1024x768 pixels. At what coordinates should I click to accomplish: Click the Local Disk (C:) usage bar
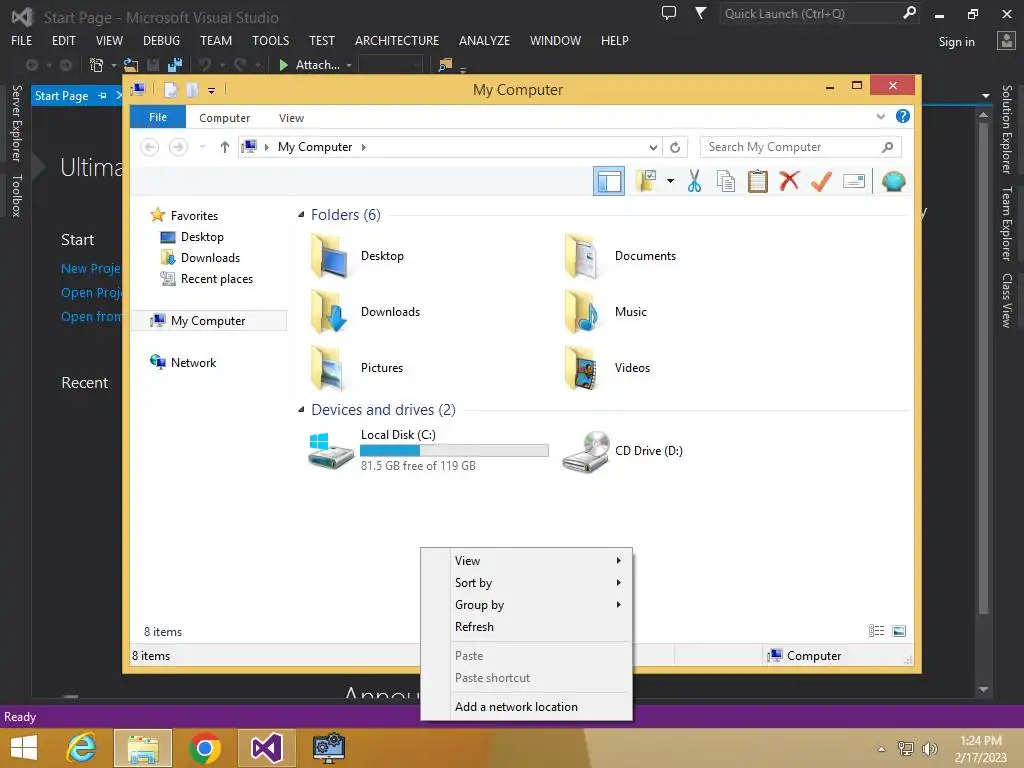click(x=454, y=450)
